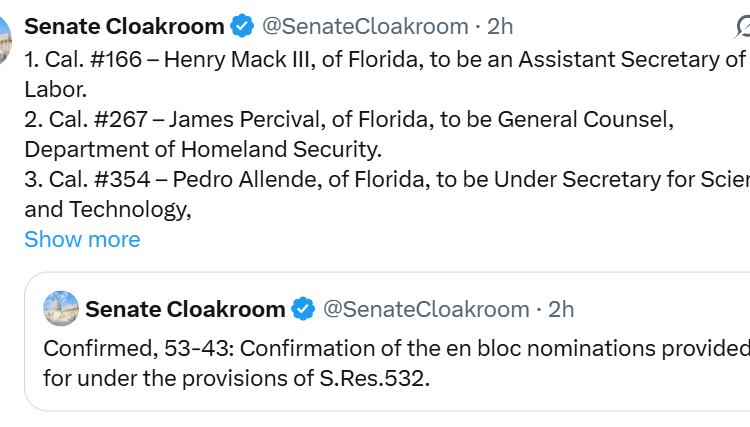
Task: Click the quoted tweet's Senate Cloakroom avatar
Action: (61, 309)
